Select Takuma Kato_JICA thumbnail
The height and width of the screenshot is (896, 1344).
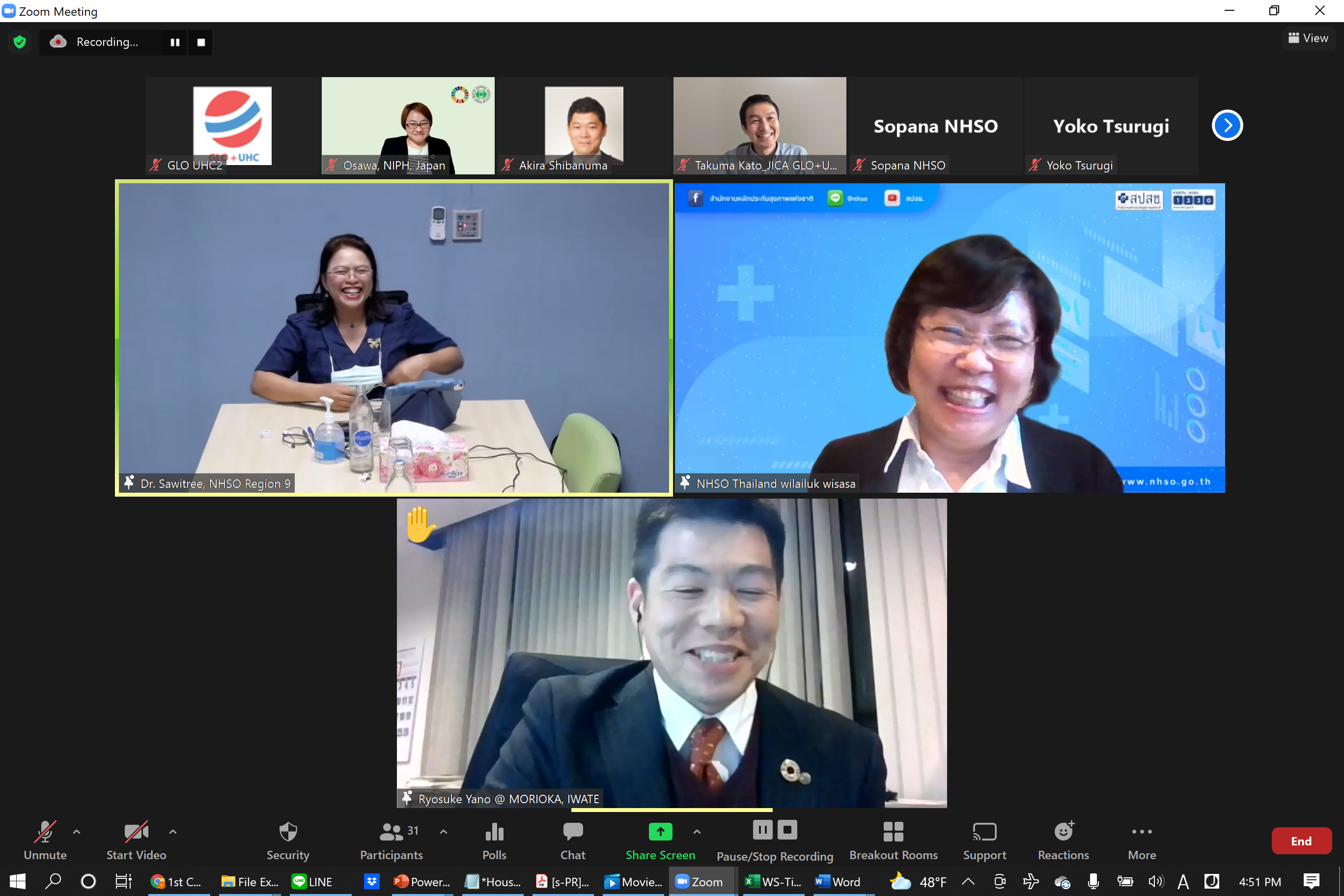pos(759,125)
